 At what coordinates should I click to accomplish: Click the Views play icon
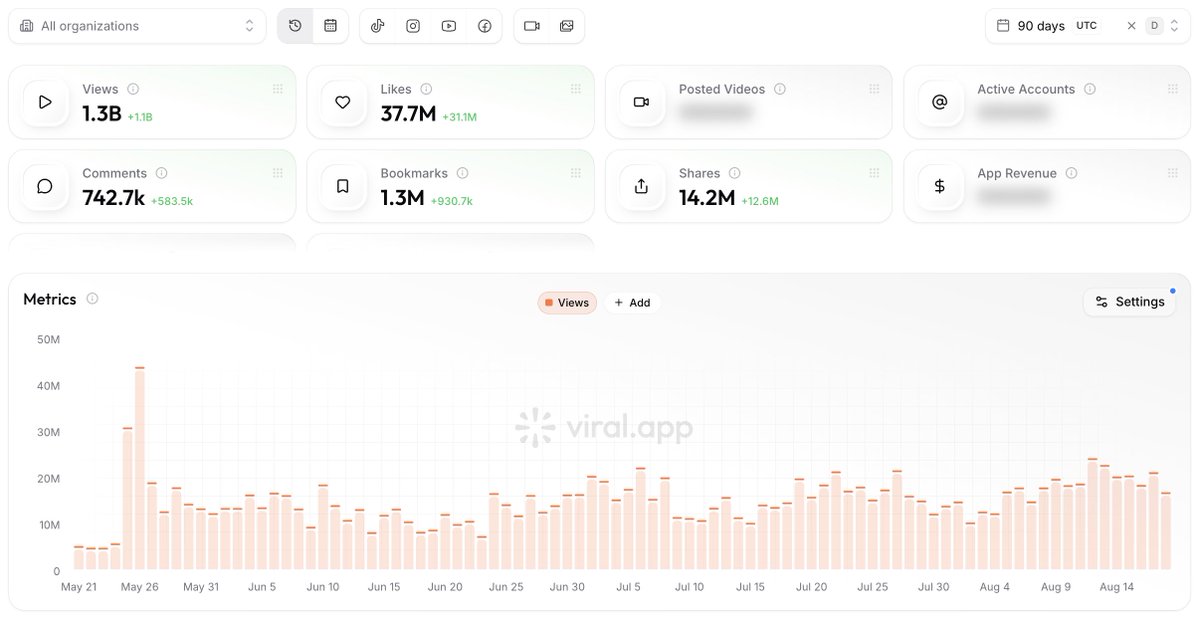click(45, 102)
